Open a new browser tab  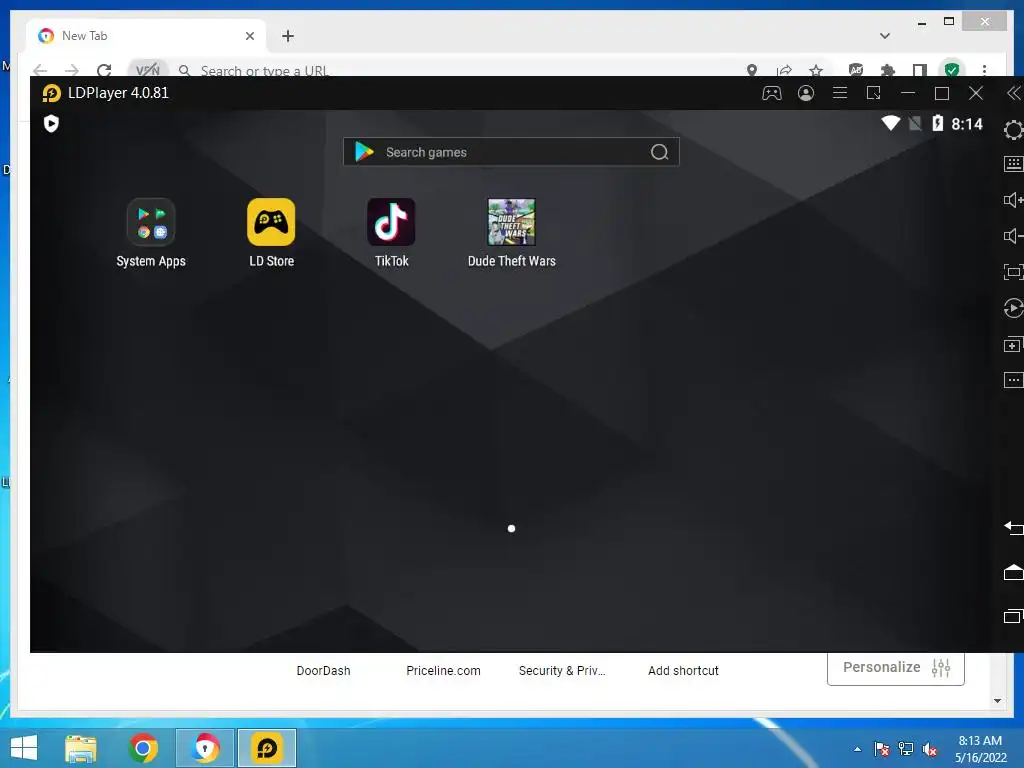pos(288,36)
